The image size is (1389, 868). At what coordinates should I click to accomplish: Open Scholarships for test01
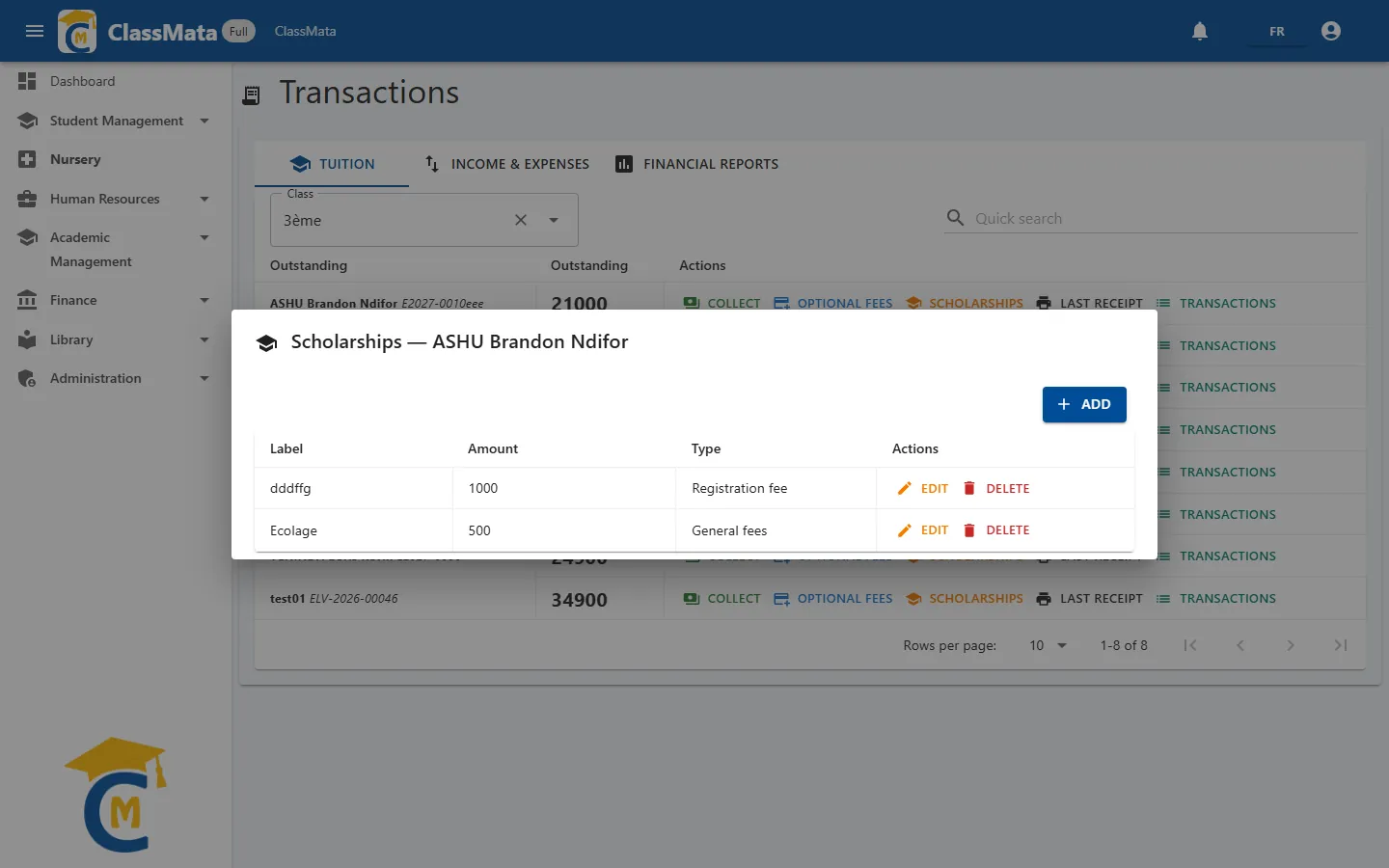965,599
